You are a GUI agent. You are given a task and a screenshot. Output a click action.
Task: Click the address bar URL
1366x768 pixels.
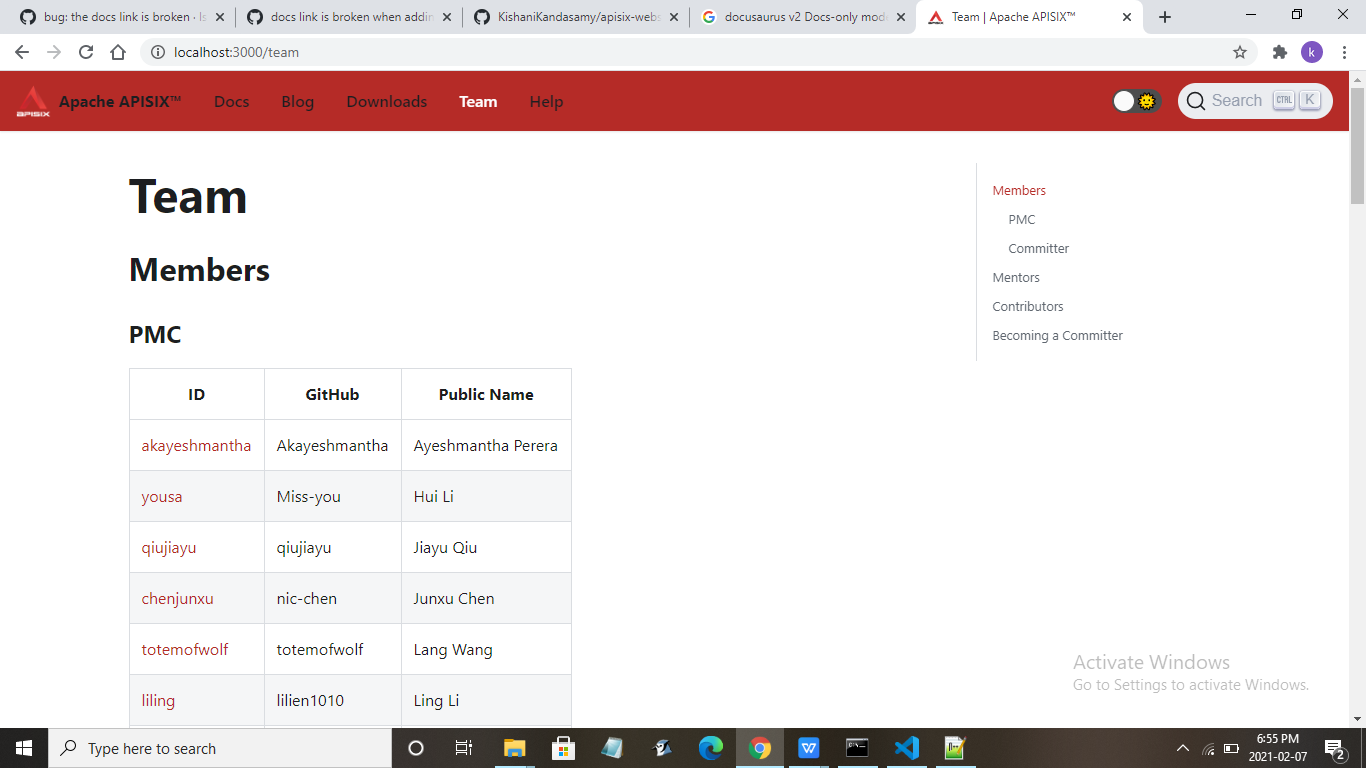(236, 52)
